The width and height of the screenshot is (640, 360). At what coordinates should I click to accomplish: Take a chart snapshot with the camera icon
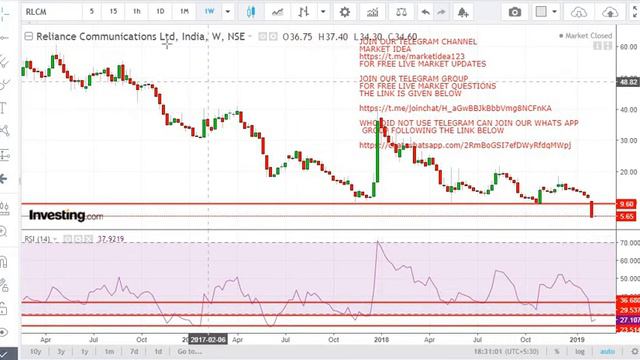[x=515, y=12]
